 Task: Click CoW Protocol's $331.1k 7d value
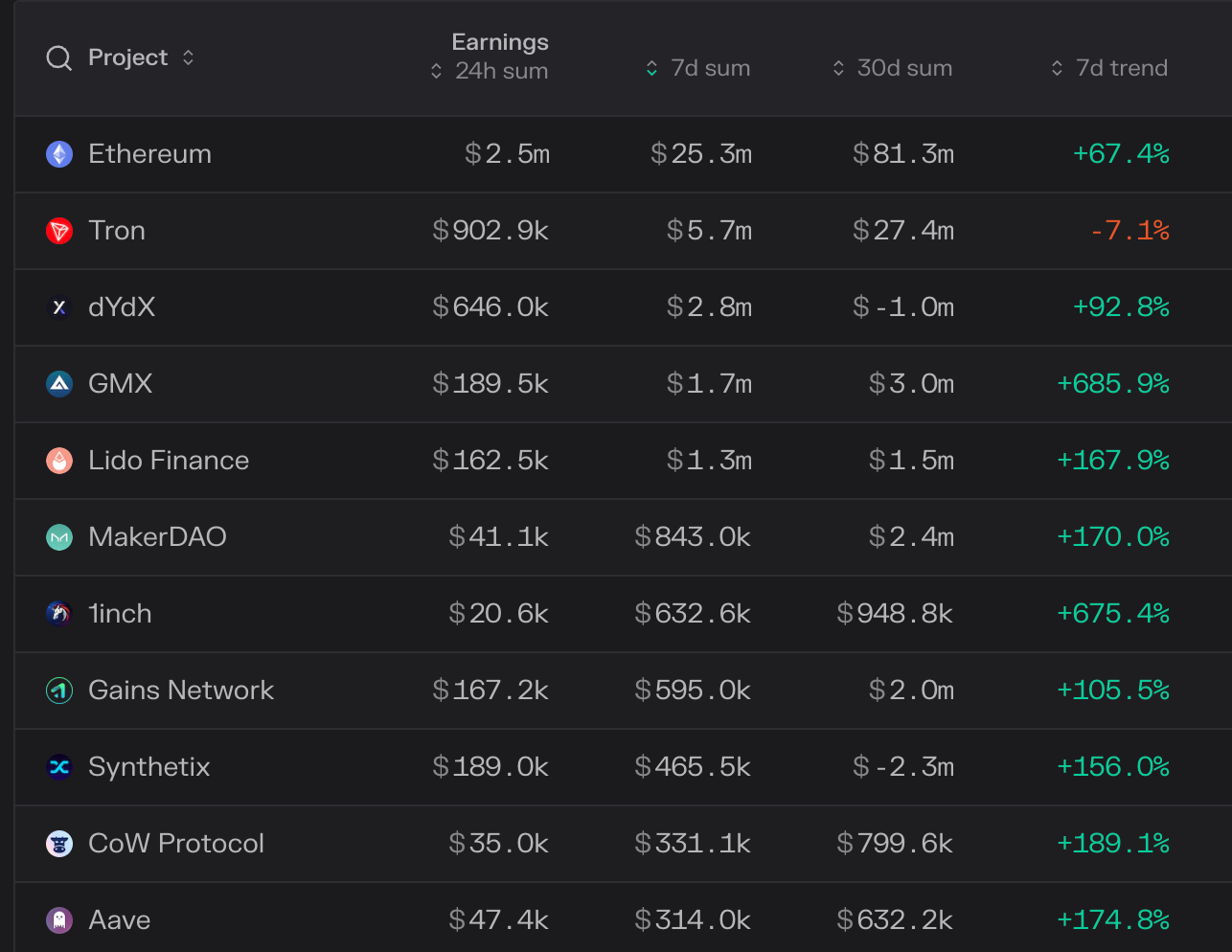click(693, 844)
